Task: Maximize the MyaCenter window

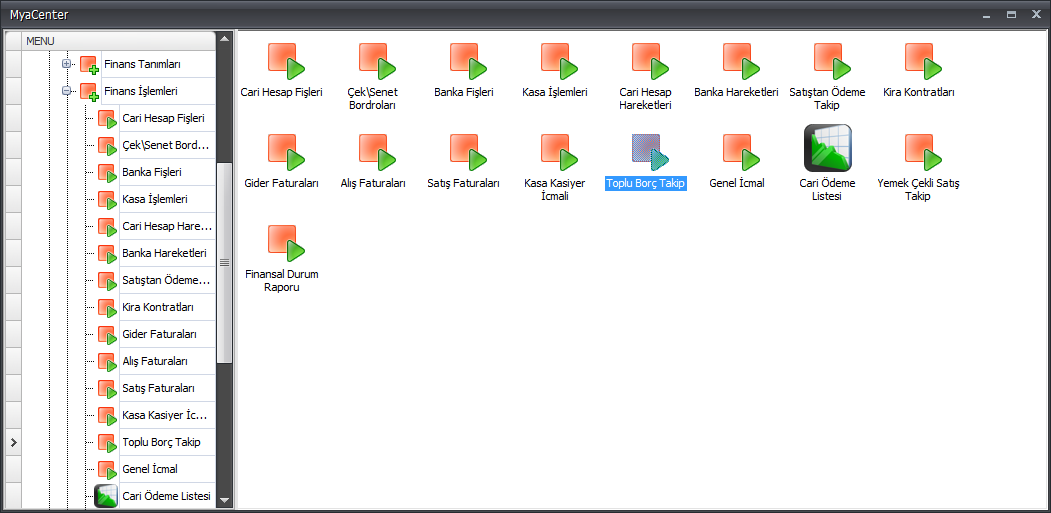Action: pos(1011,14)
